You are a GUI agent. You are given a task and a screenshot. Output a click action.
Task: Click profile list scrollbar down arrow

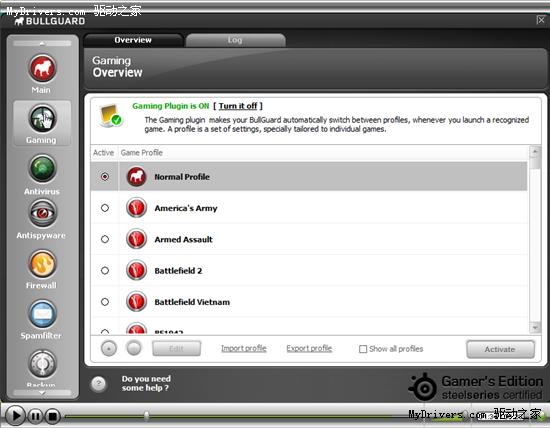[x=535, y=328]
